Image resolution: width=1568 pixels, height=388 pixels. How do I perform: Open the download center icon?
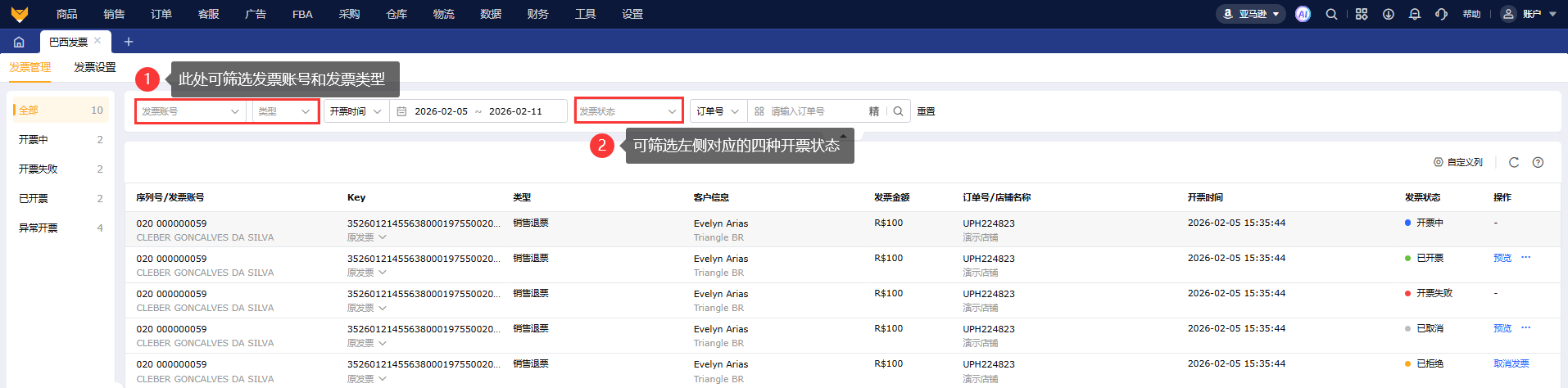[1389, 14]
